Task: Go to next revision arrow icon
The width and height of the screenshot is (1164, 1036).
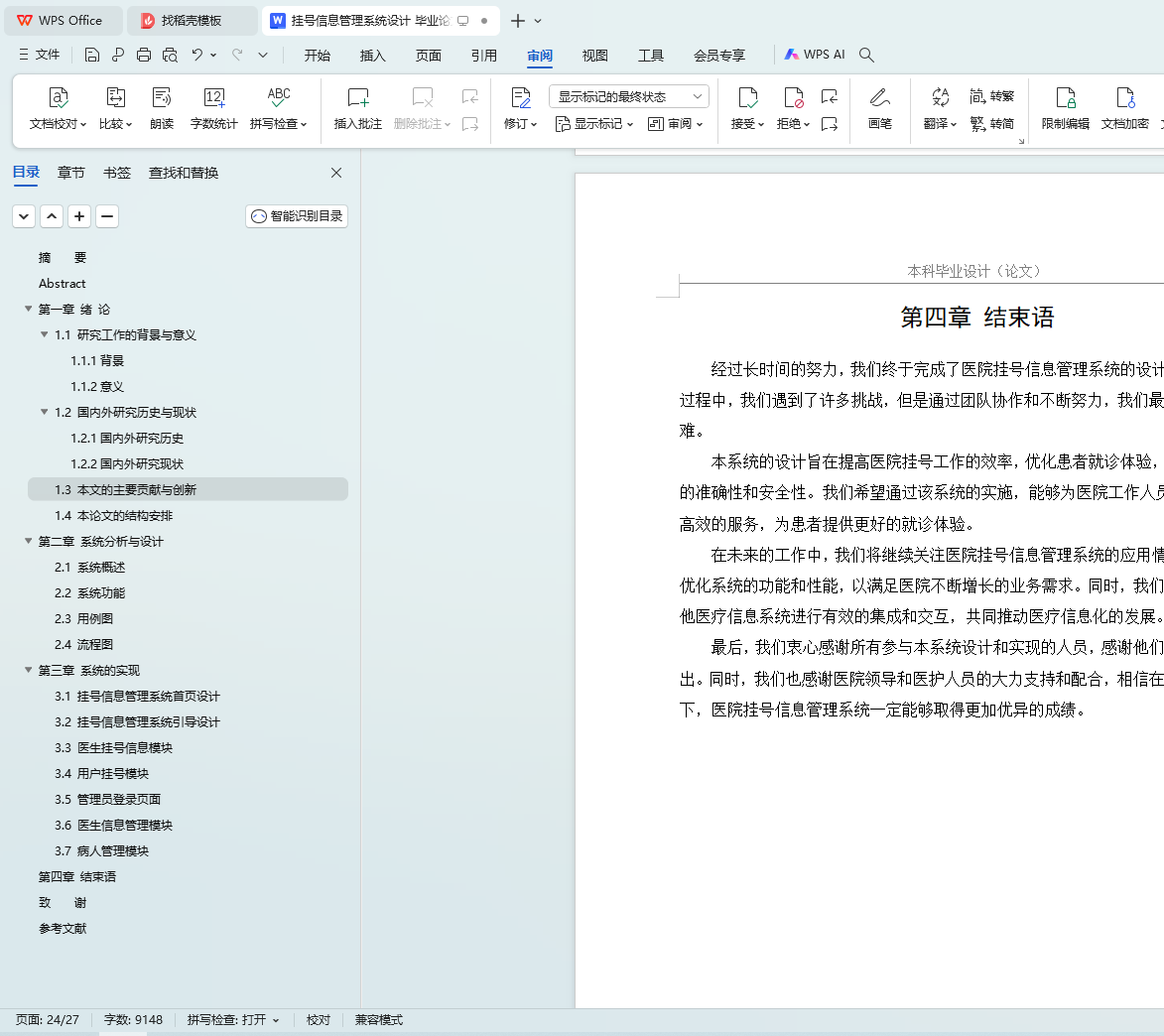Action: click(830, 124)
